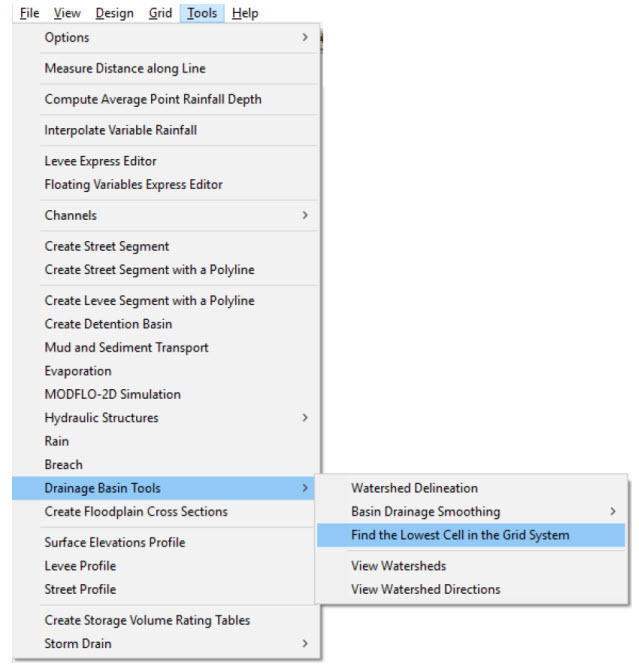Expand the Hydraulic Structures submenu
The height and width of the screenshot is (664, 639).
pyautogui.click(x=102, y=418)
